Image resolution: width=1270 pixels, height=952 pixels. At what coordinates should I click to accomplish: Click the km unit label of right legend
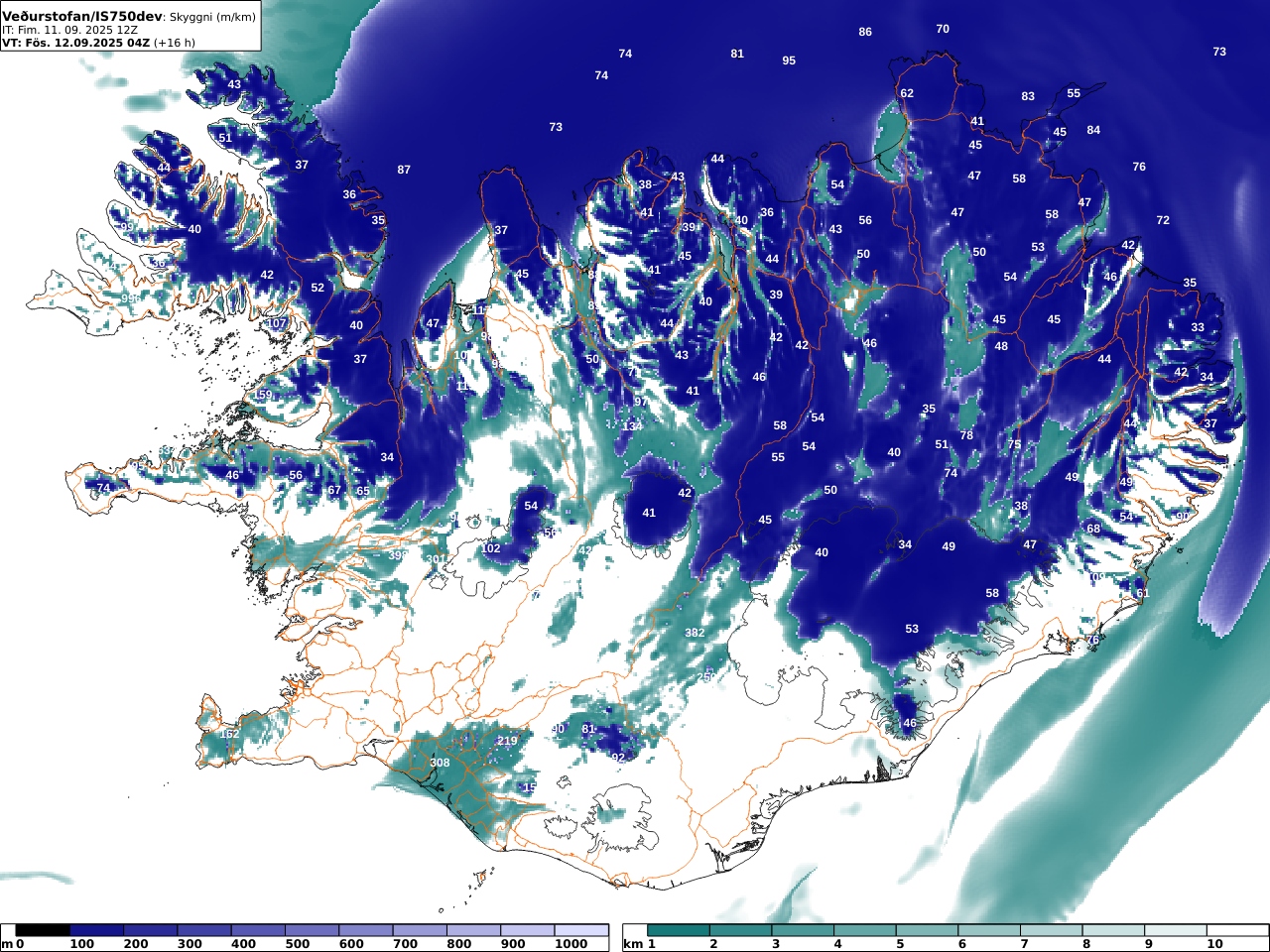[633, 944]
